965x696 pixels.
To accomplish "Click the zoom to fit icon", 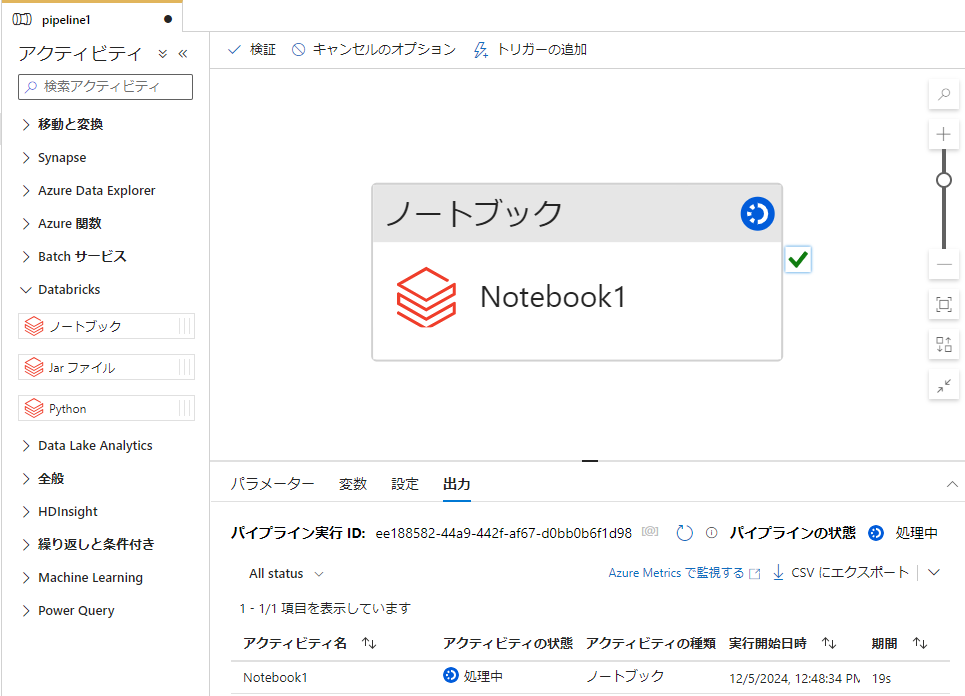I will point(943,304).
